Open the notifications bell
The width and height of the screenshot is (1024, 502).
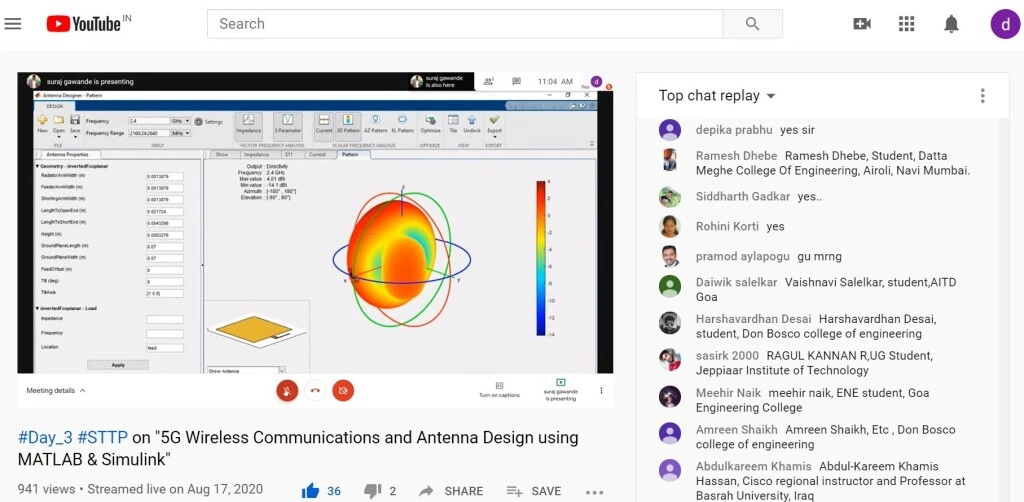(952, 24)
